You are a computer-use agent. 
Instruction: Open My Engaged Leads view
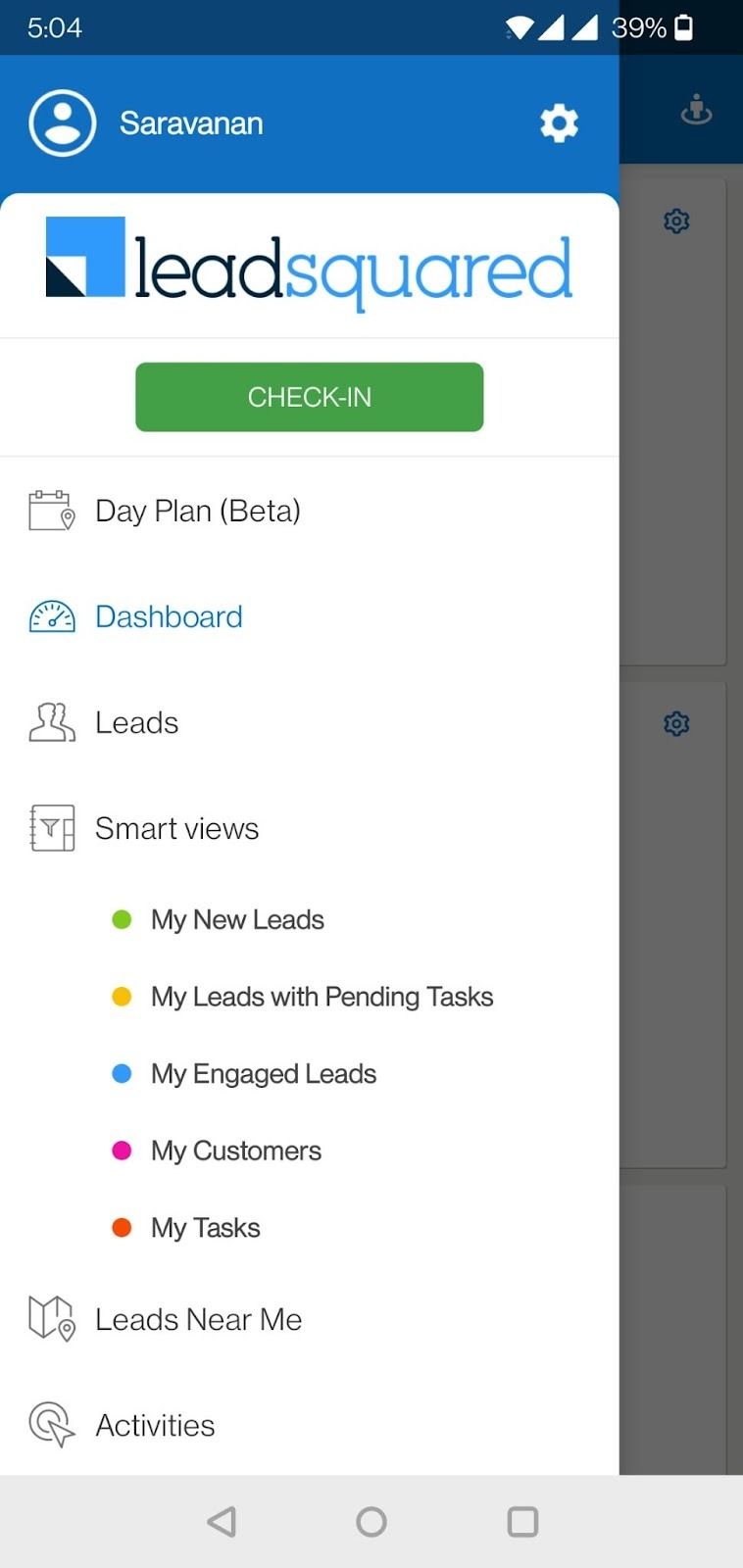tap(264, 1074)
